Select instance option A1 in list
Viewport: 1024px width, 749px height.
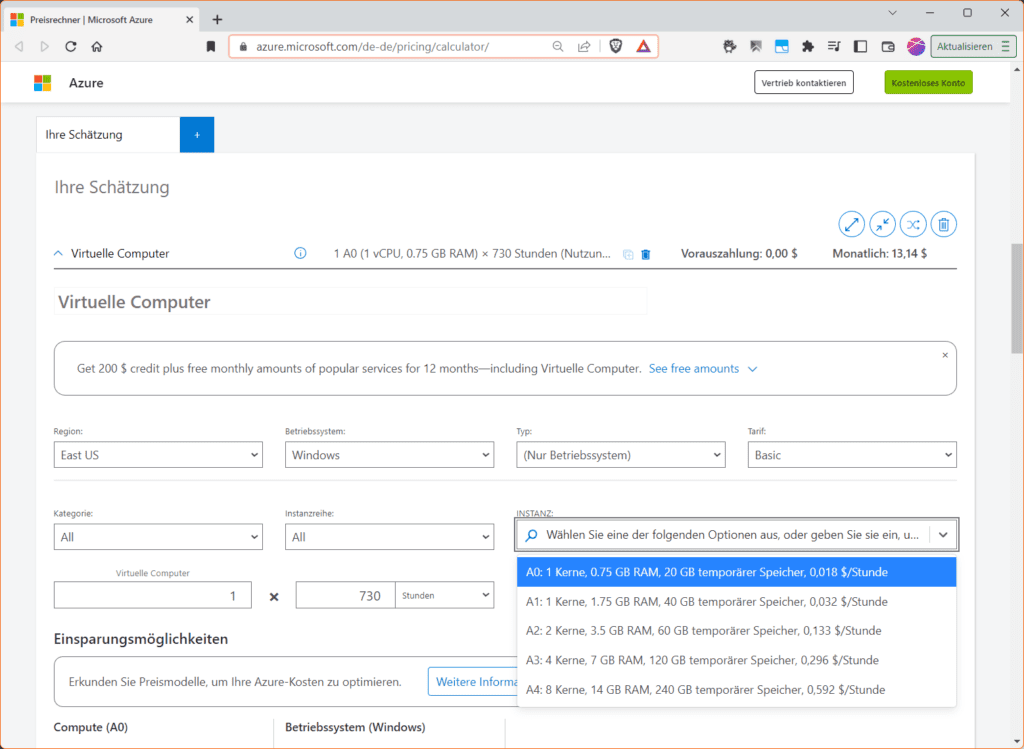point(737,601)
